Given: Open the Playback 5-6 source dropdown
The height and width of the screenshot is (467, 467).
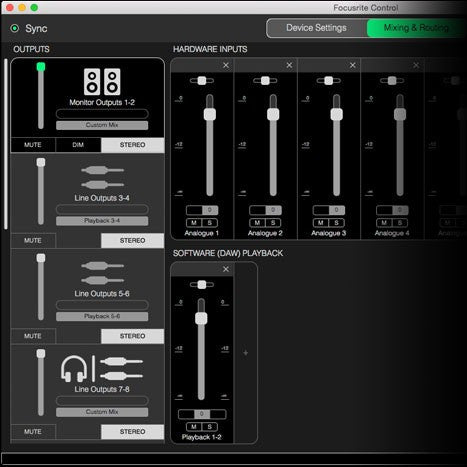Looking at the screenshot, I should [102, 316].
